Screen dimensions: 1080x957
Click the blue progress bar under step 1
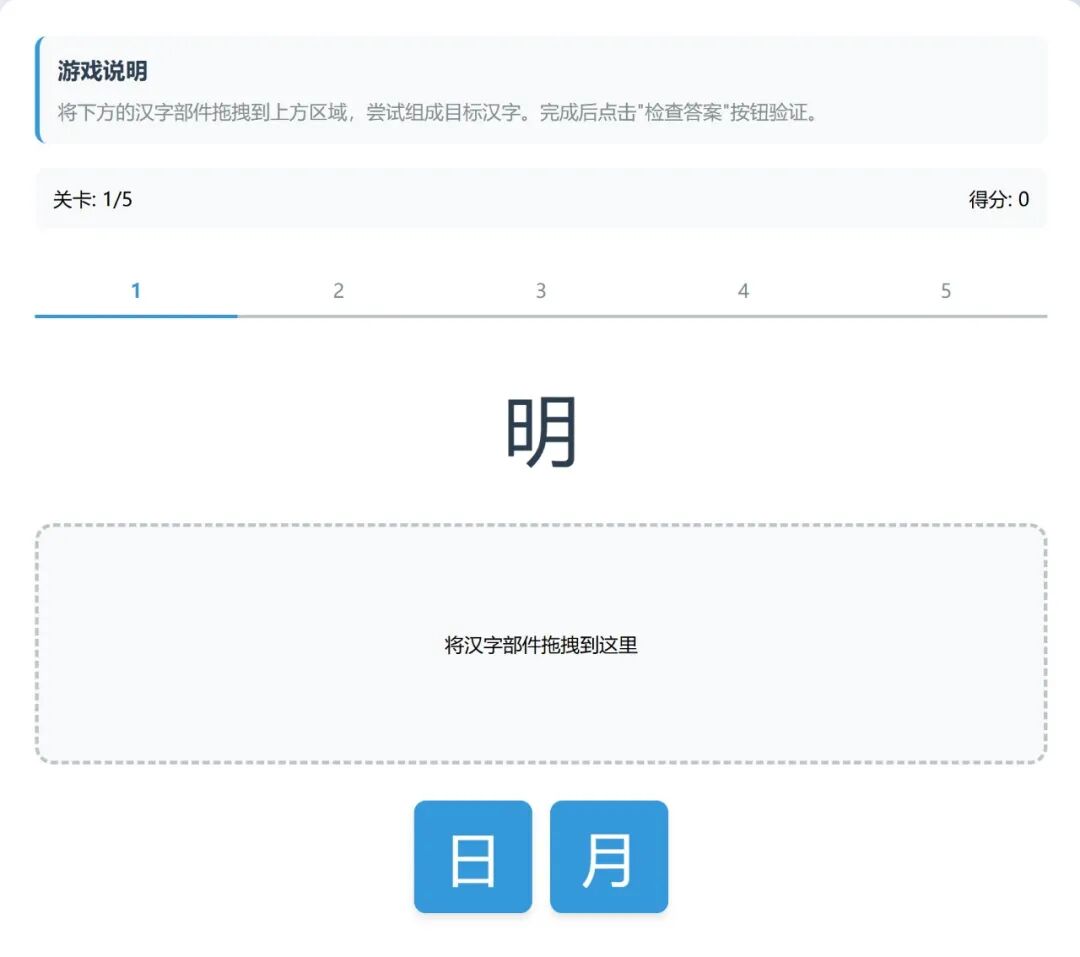[x=136, y=314]
